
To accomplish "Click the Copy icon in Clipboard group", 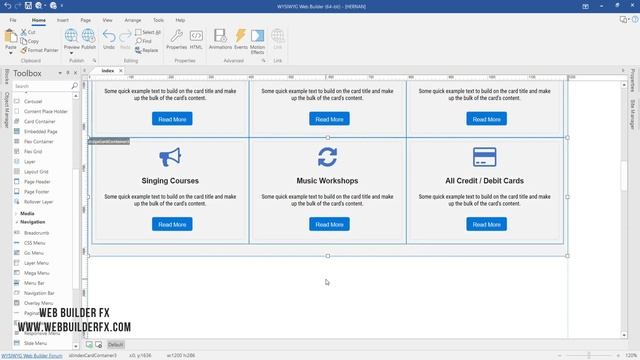I will 24,41.
